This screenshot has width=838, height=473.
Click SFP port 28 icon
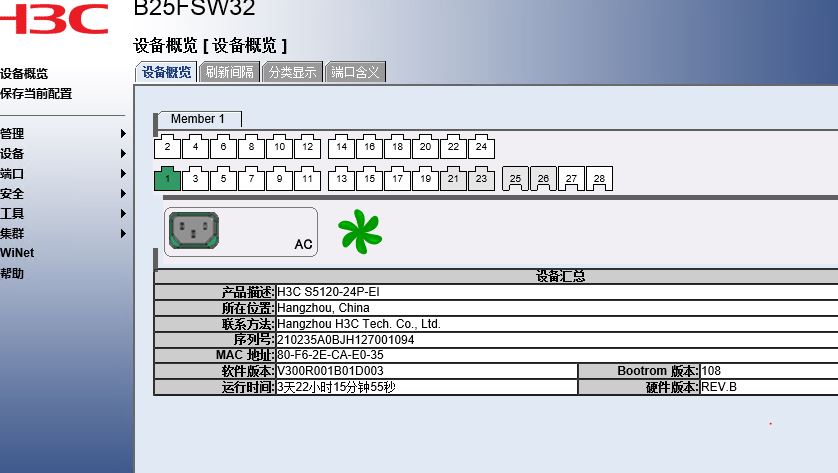click(599, 179)
